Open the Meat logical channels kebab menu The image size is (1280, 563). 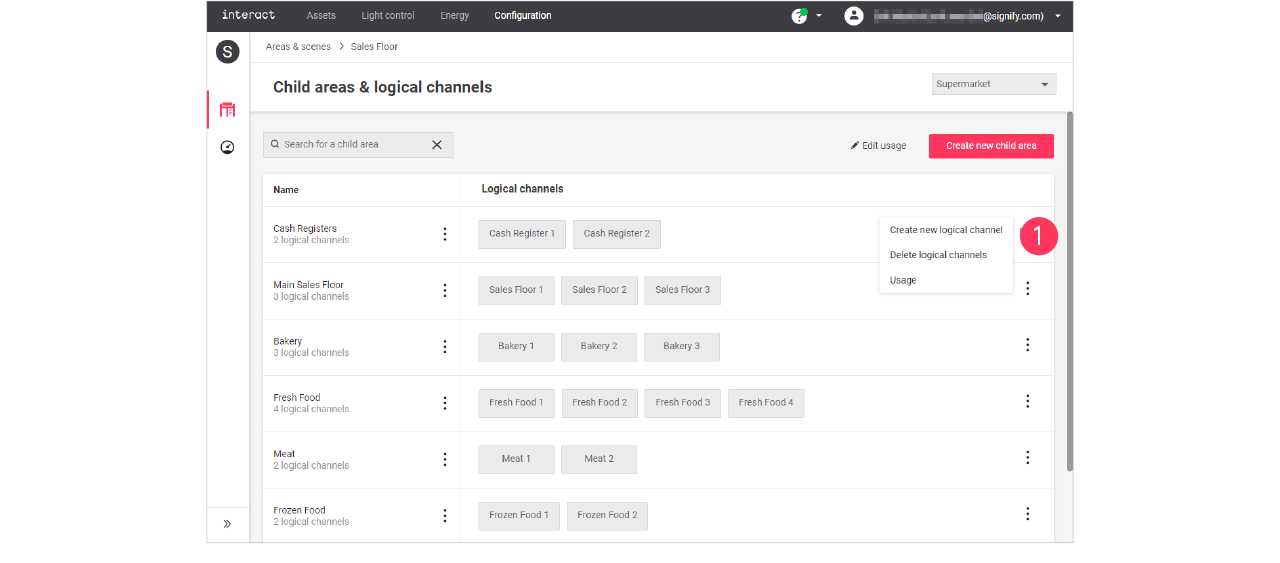pyautogui.click(x=1027, y=457)
